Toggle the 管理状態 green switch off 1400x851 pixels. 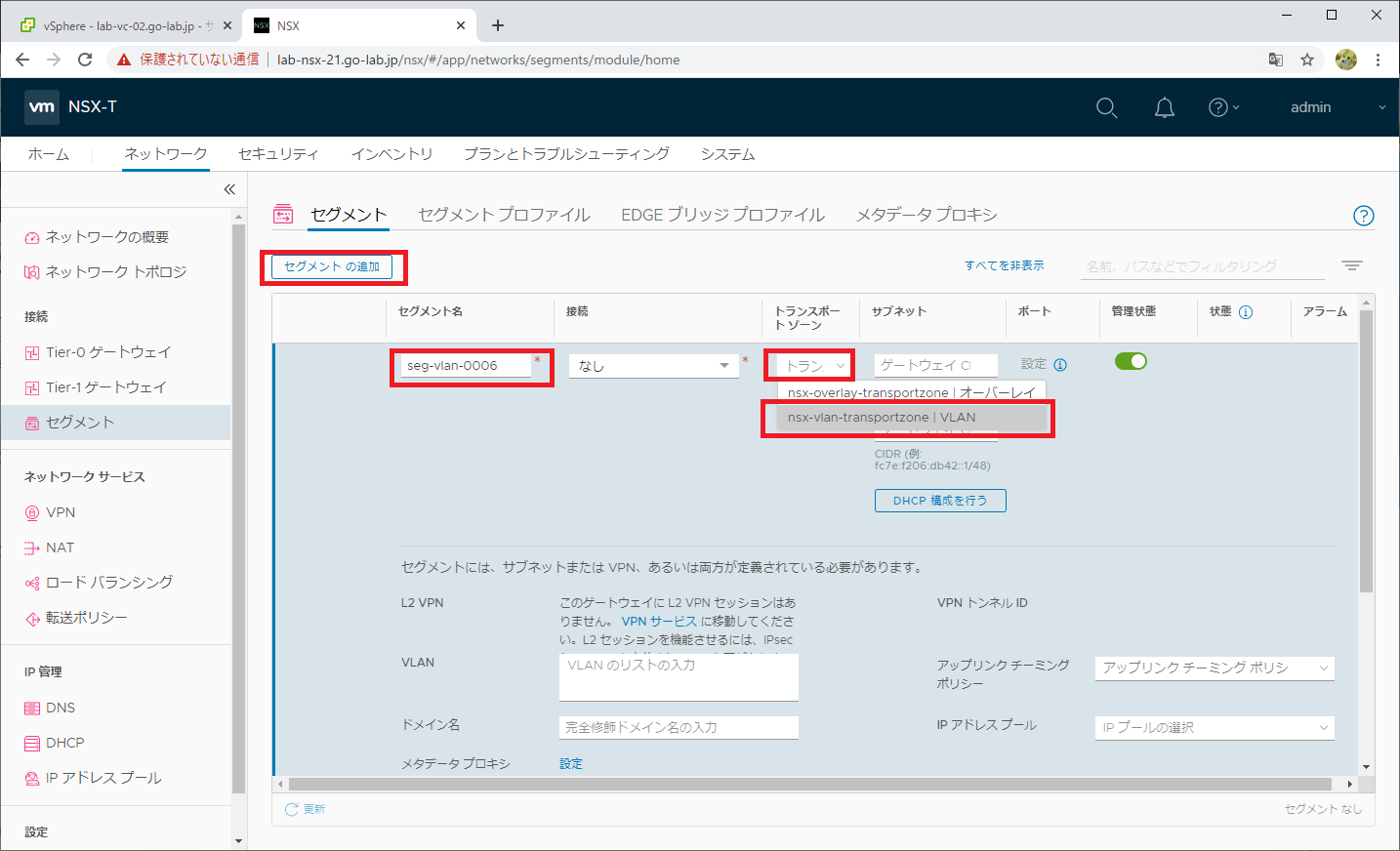tap(1131, 361)
